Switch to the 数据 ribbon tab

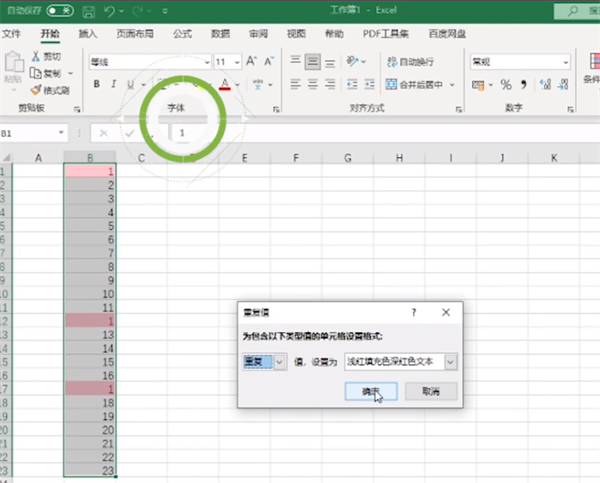pyautogui.click(x=220, y=34)
